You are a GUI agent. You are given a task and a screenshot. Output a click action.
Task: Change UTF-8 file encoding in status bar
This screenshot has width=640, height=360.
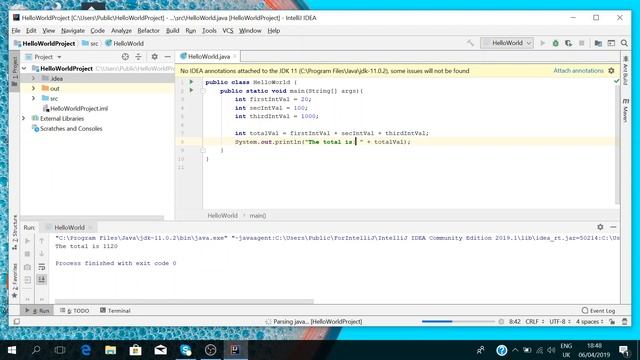pyautogui.click(x=560, y=322)
